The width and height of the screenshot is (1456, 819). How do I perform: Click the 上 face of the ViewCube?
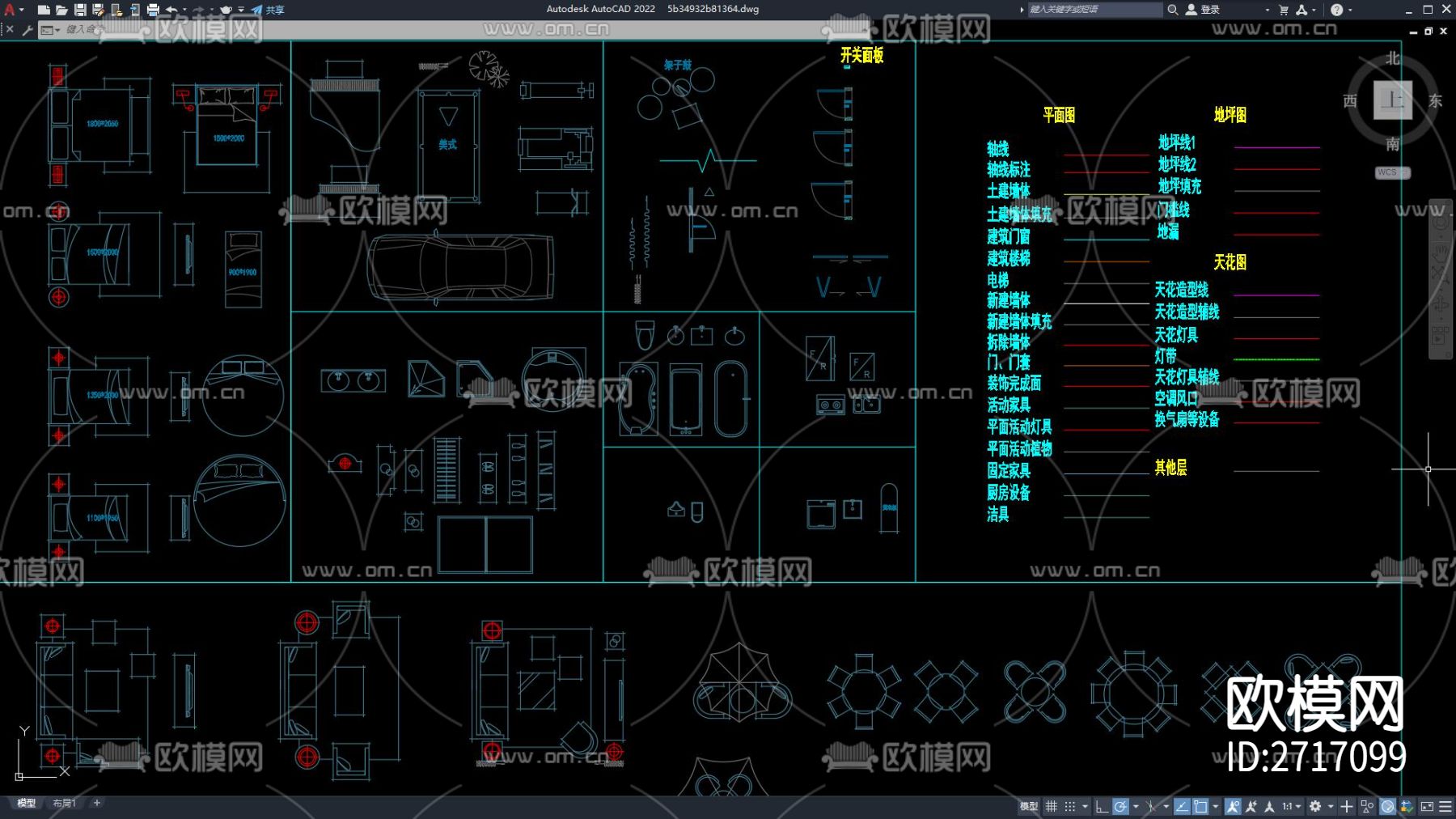pos(1392,100)
